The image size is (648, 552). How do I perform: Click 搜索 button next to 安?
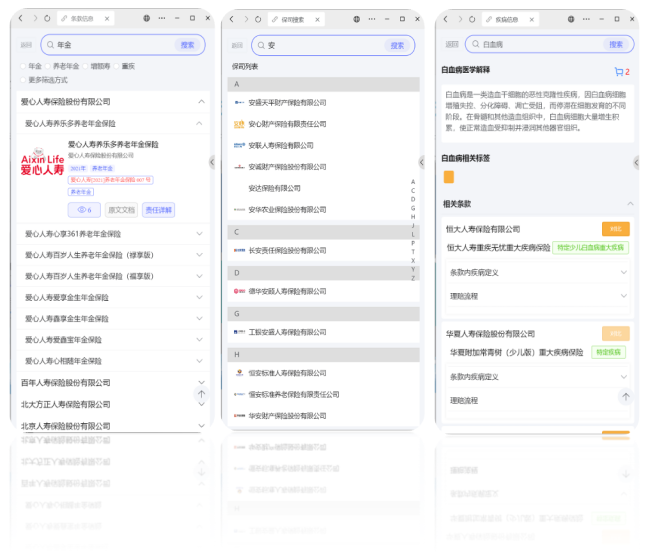click(x=397, y=45)
